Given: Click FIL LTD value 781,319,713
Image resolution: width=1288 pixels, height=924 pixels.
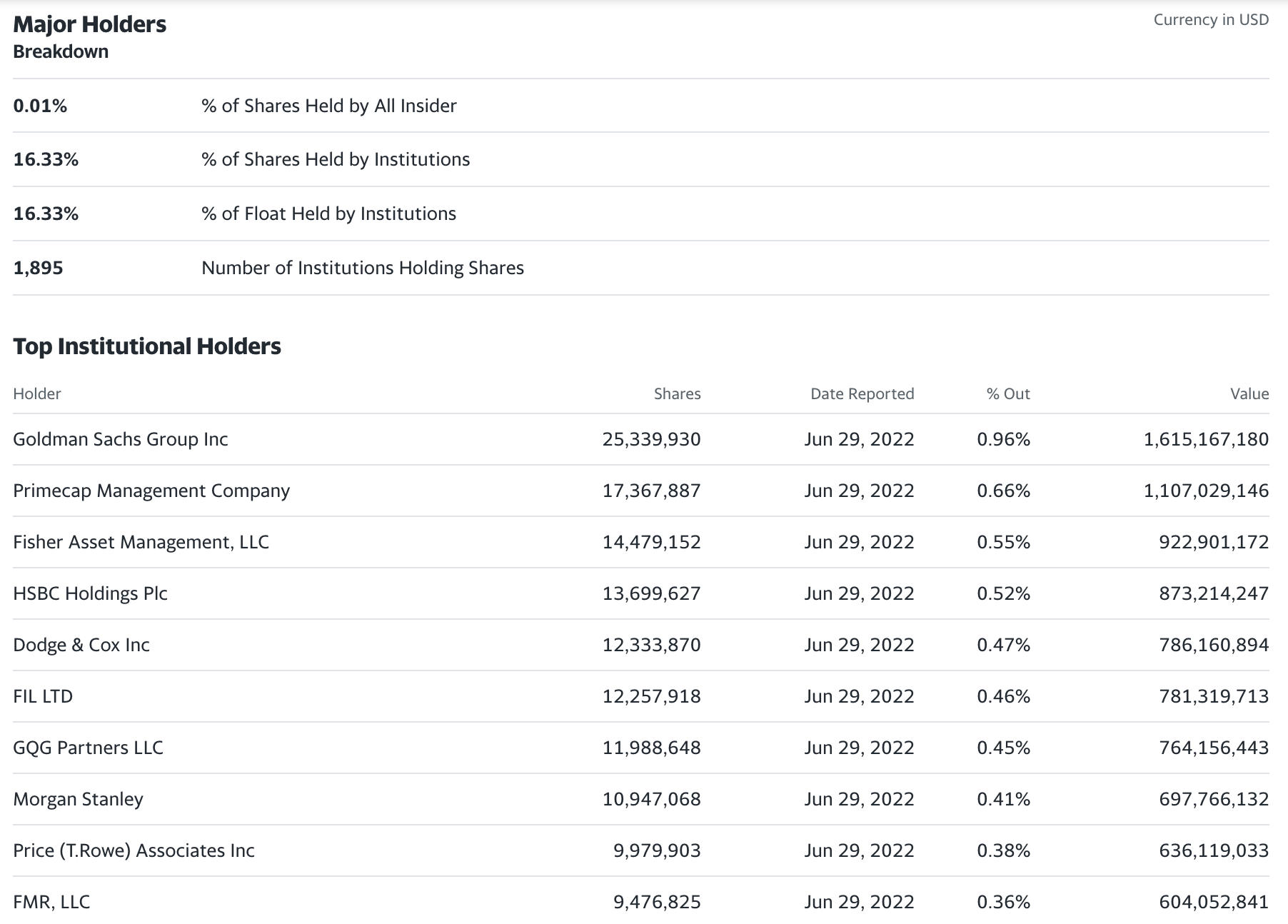Looking at the screenshot, I should (x=1214, y=696).
